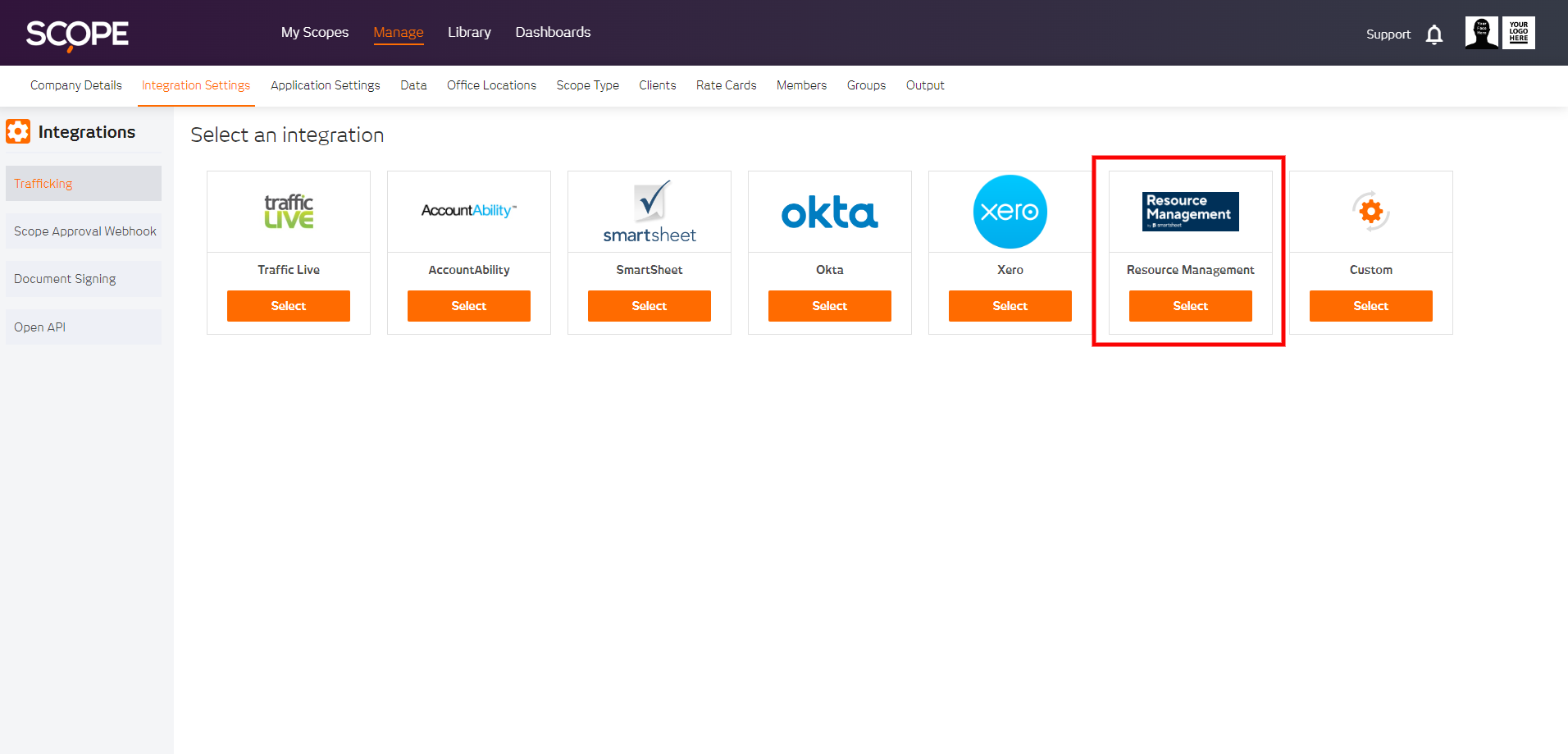Select the SmartSheet integration
This screenshot has width=1568, height=754.
tap(650, 306)
